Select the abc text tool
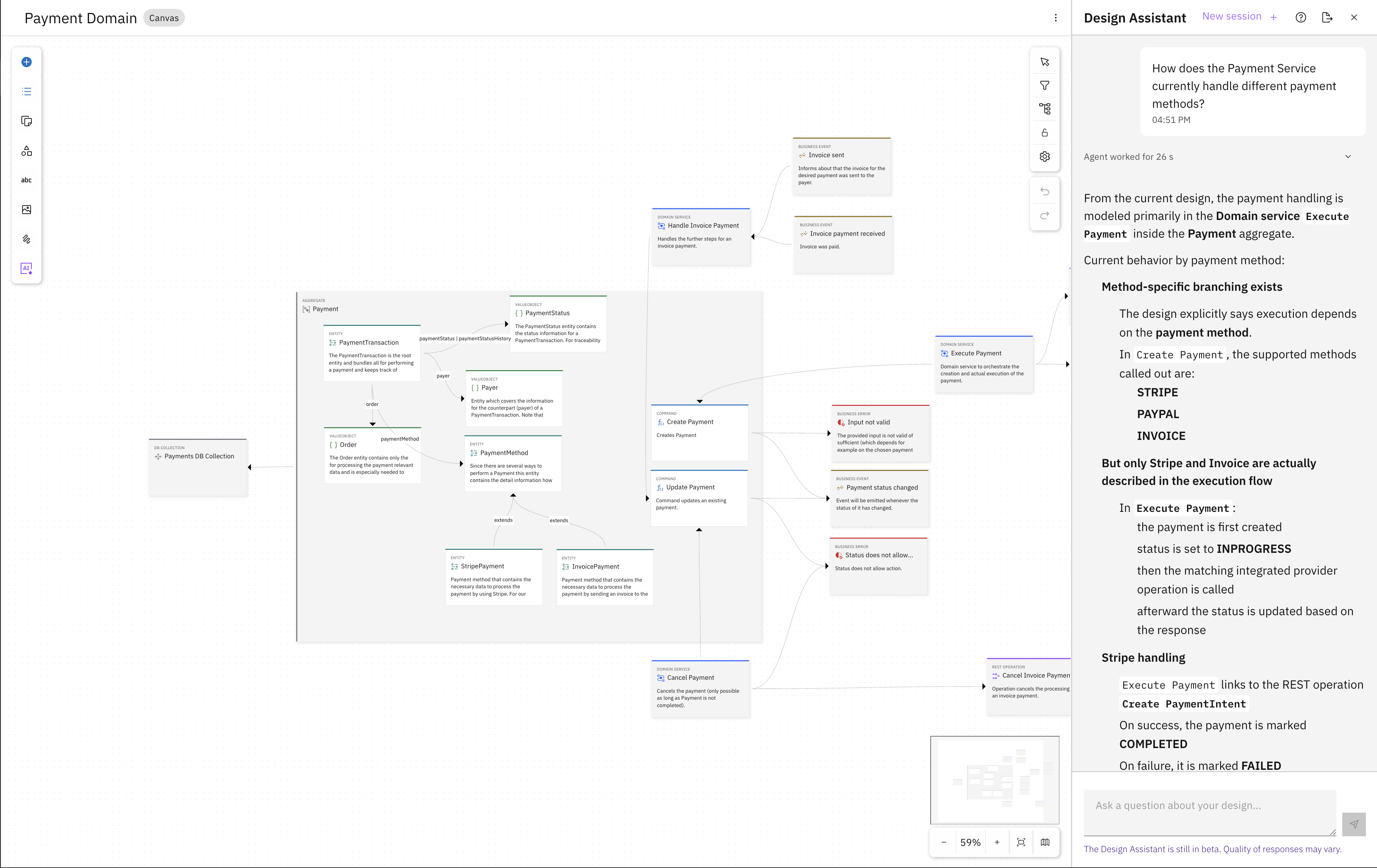 click(x=26, y=180)
